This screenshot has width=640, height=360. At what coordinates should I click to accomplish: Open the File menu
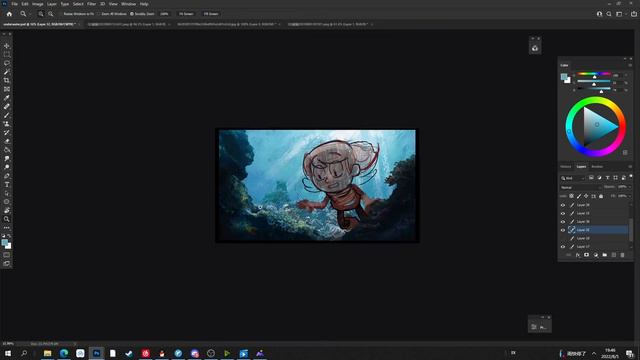click(x=14, y=4)
